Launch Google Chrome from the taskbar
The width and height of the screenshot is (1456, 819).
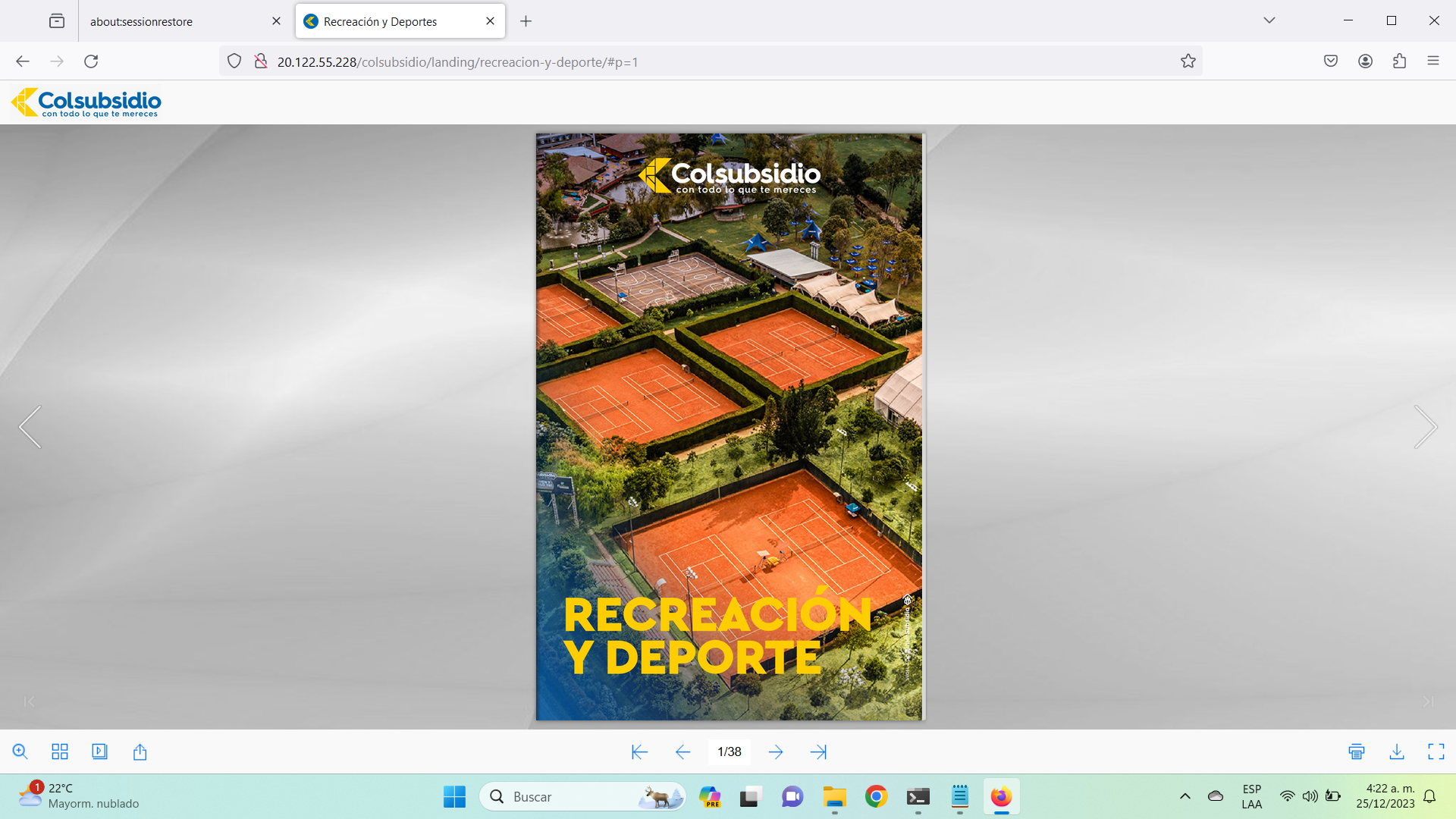pyautogui.click(x=876, y=796)
